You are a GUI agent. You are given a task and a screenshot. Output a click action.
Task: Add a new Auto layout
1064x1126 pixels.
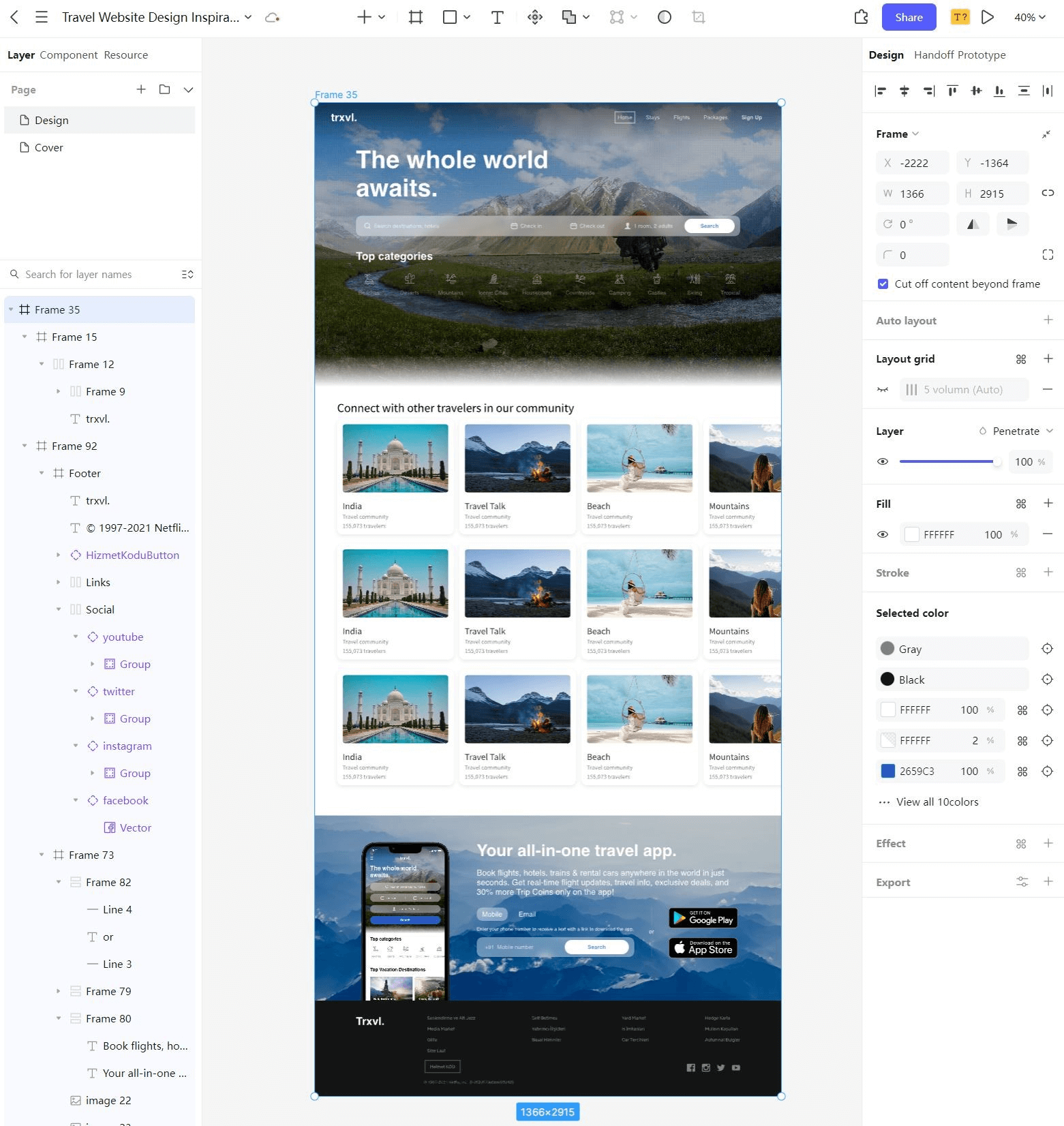point(1048,320)
